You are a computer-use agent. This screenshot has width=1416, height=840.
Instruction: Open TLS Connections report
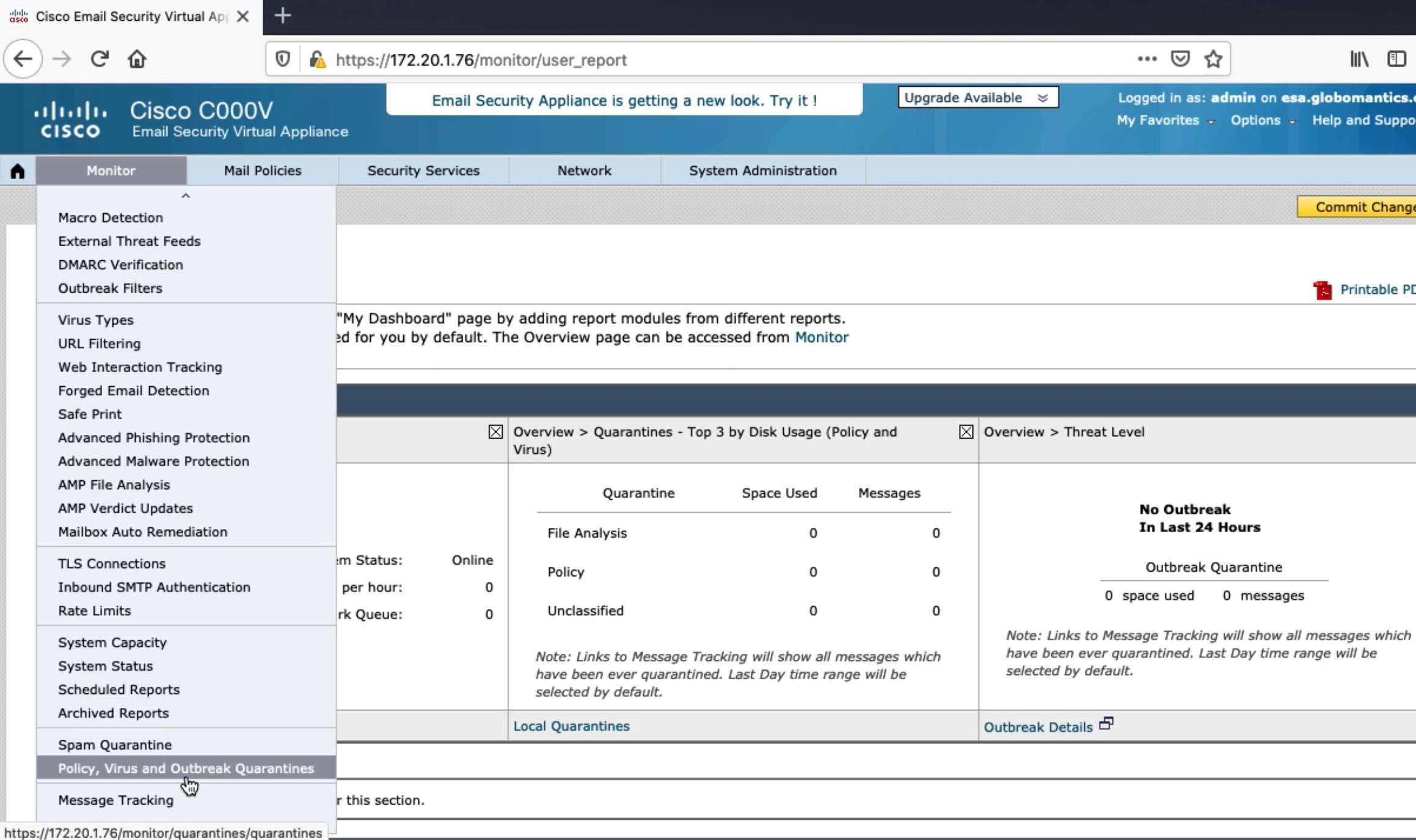click(x=112, y=564)
